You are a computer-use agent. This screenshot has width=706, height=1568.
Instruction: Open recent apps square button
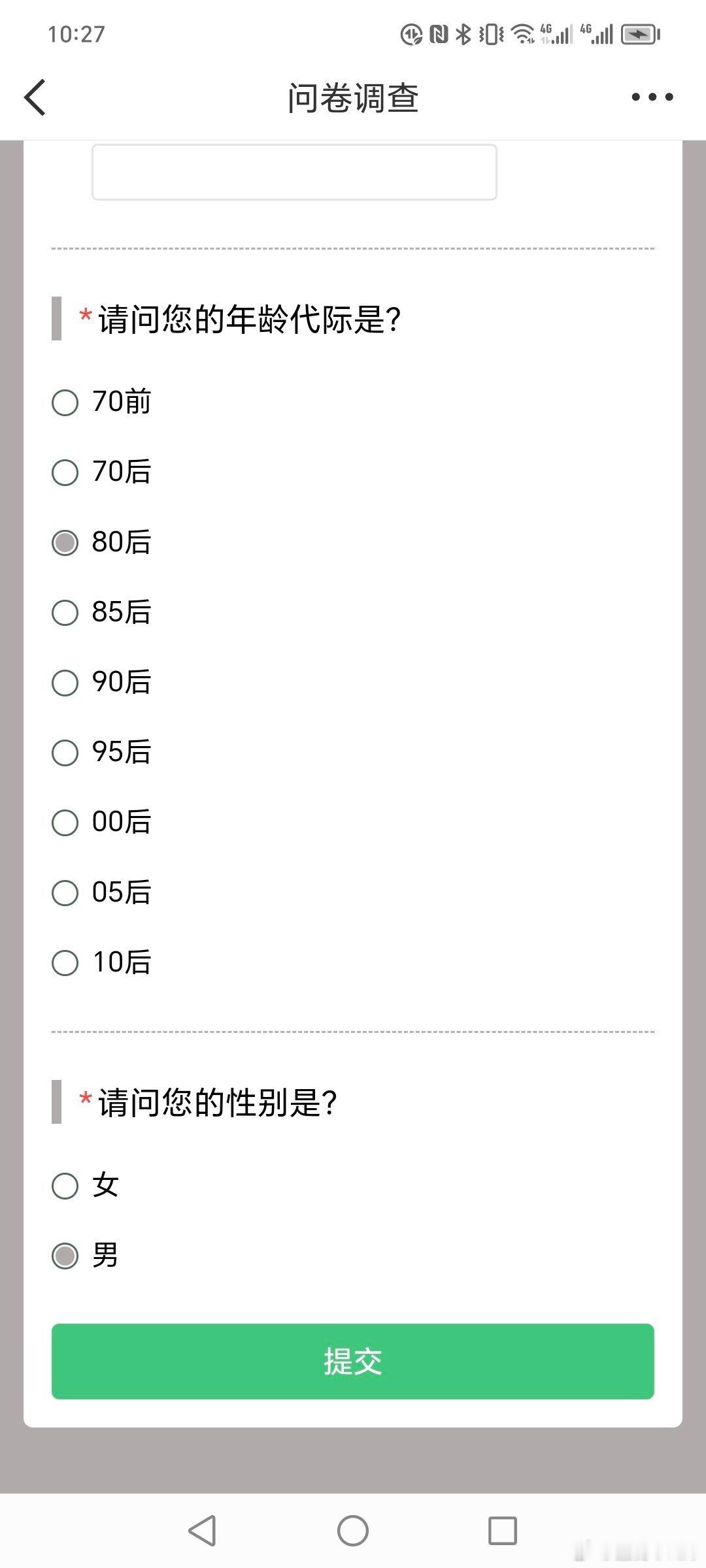(x=503, y=1530)
